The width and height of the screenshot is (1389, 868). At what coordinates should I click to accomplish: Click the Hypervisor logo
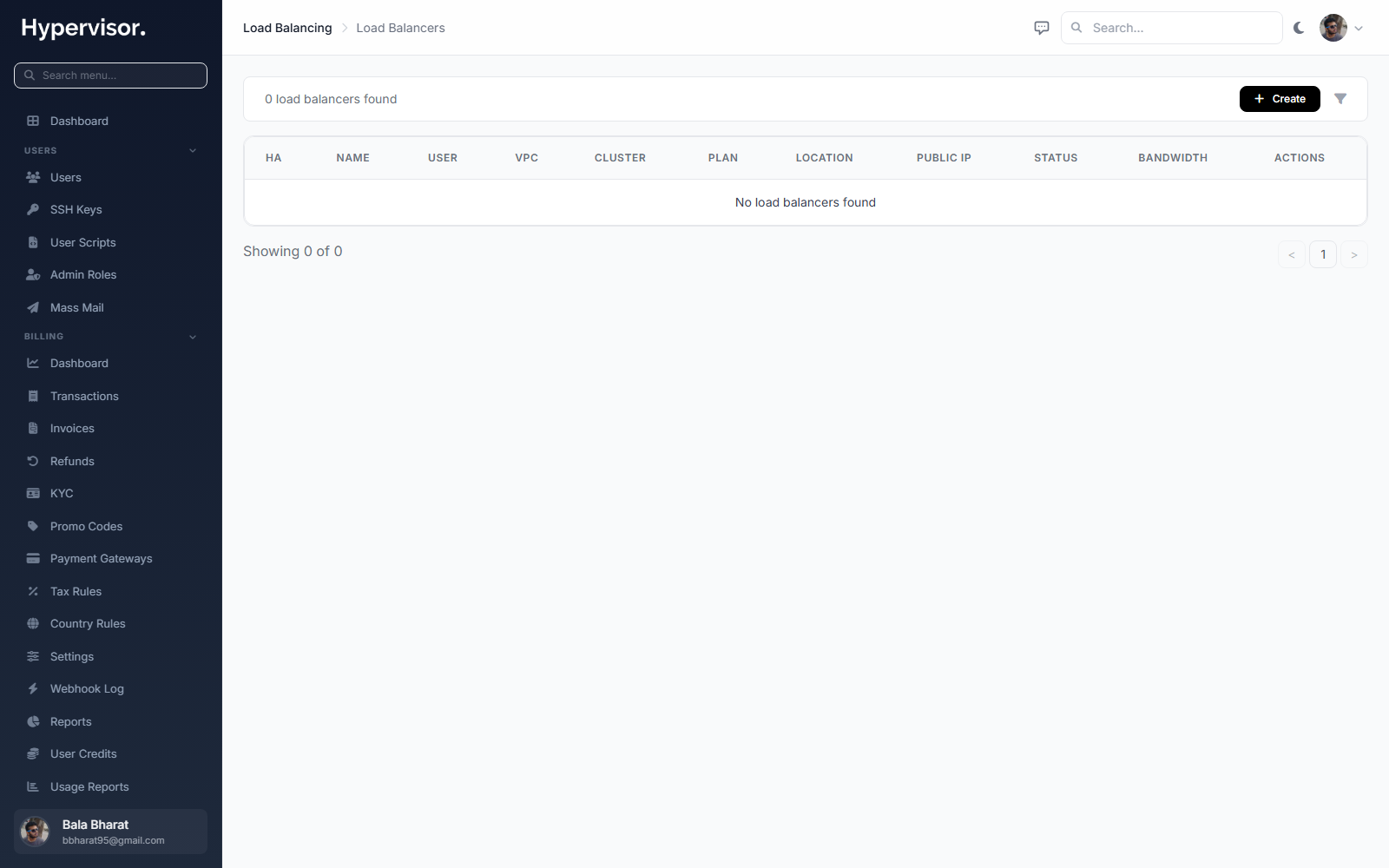pos(83,28)
